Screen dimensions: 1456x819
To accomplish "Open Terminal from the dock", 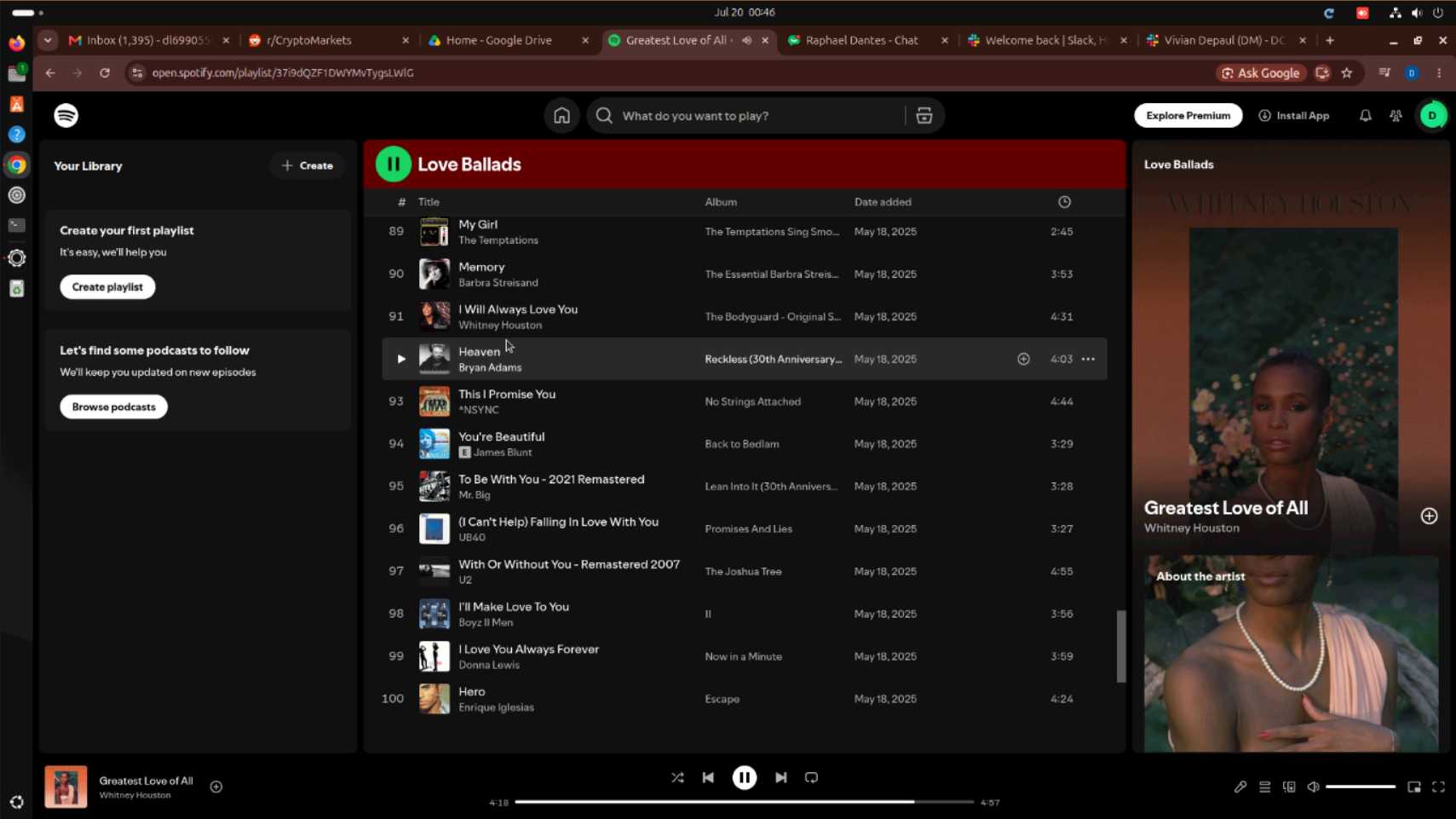I will pyautogui.click(x=16, y=226).
